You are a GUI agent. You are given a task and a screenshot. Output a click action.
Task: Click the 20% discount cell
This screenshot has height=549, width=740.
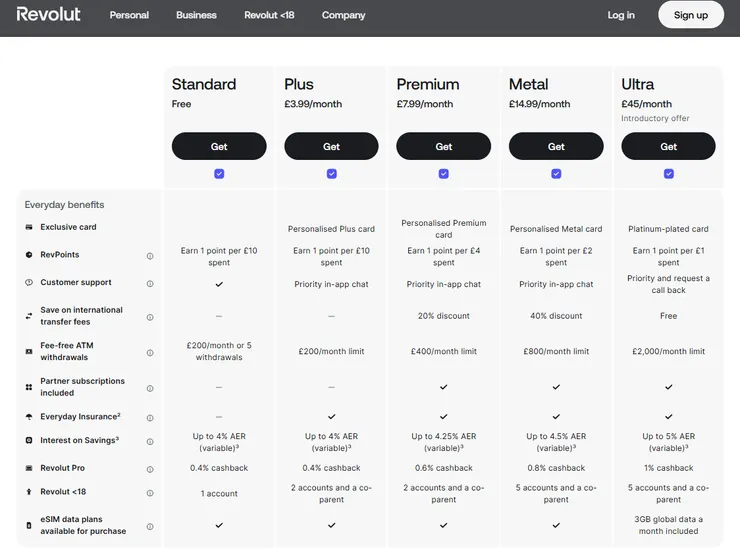[444, 316]
